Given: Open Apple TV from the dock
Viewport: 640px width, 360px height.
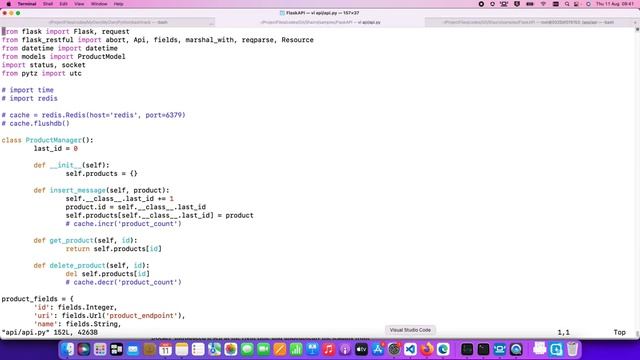Looking at the screenshot, I should (361, 349).
